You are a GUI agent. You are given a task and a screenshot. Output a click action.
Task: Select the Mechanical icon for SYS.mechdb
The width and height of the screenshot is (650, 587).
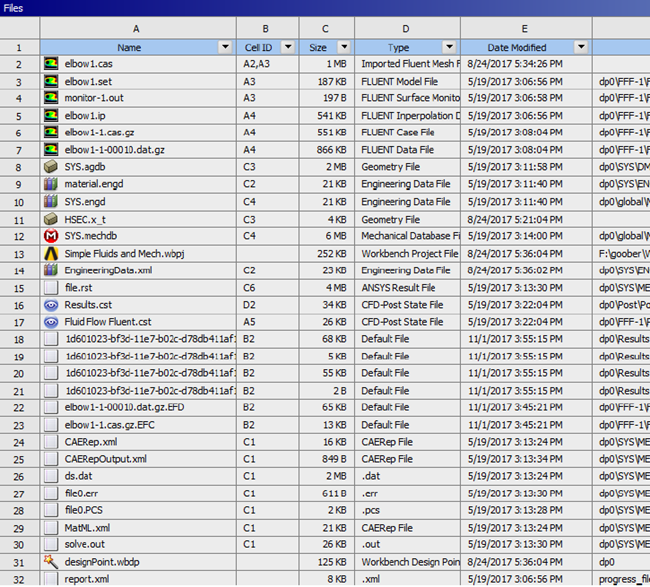pyautogui.click(x=51, y=236)
